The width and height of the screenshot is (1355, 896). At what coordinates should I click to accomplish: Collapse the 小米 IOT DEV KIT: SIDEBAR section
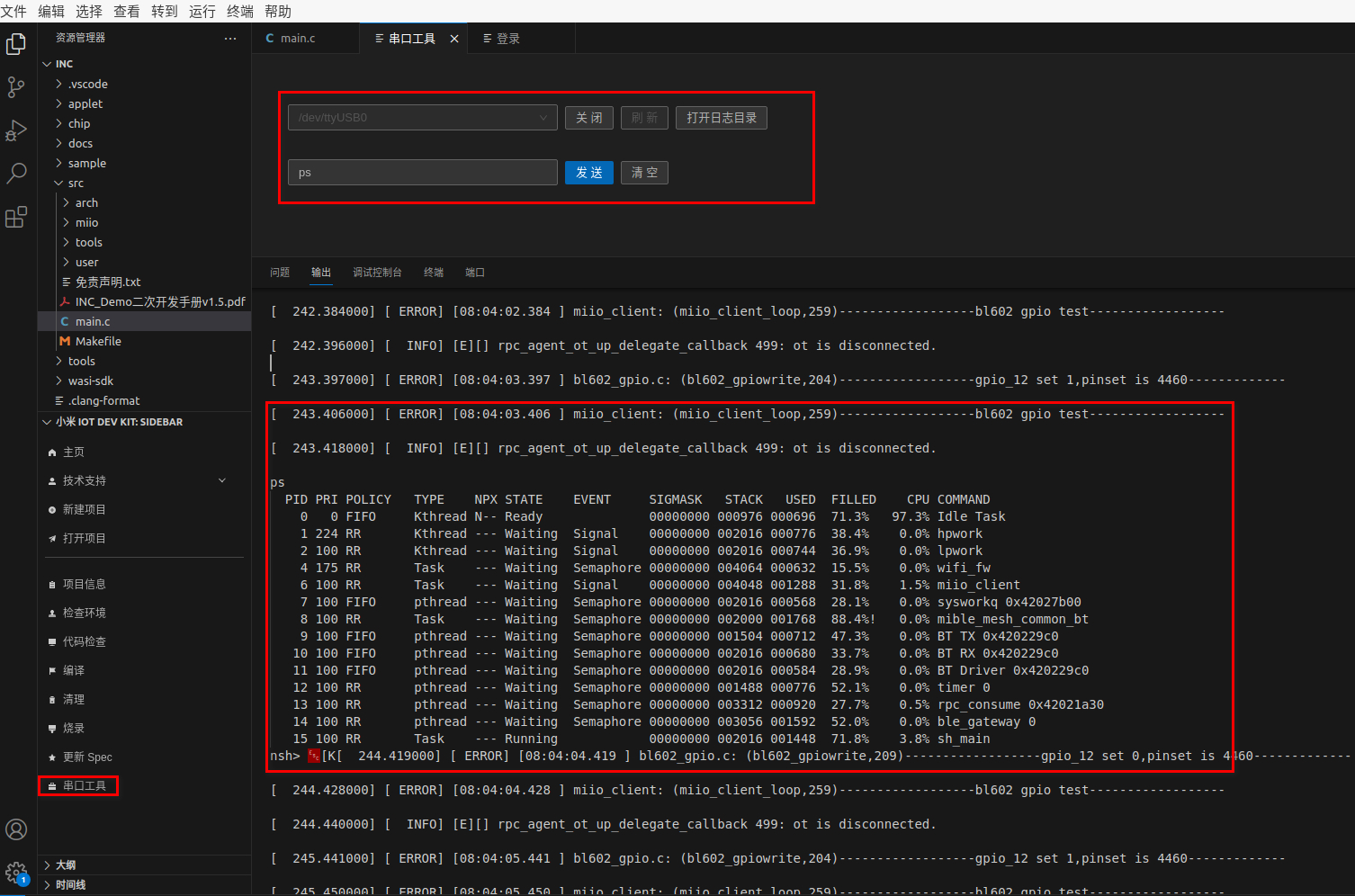(47, 422)
